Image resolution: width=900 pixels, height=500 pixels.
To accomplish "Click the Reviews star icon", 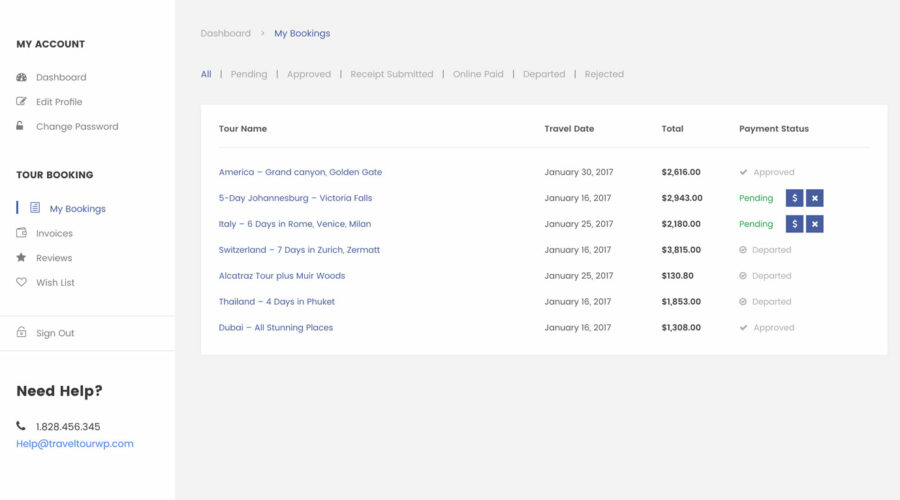I will [22, 258].
